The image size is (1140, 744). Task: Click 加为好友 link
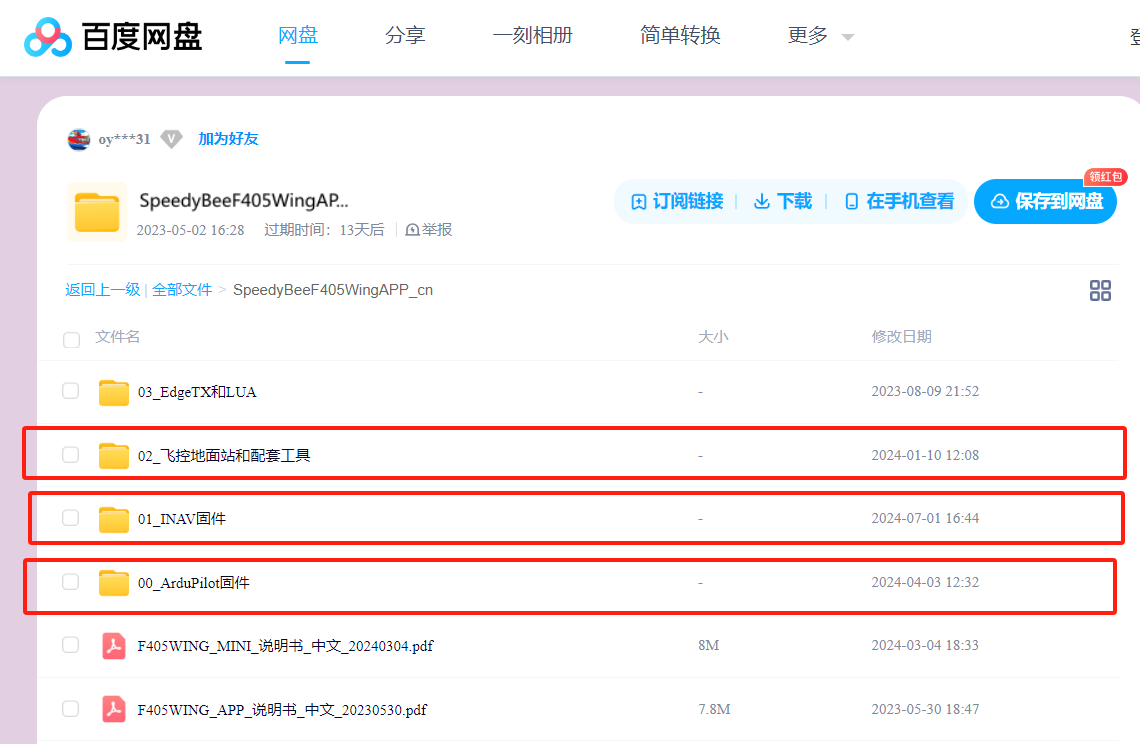[228, 139]
